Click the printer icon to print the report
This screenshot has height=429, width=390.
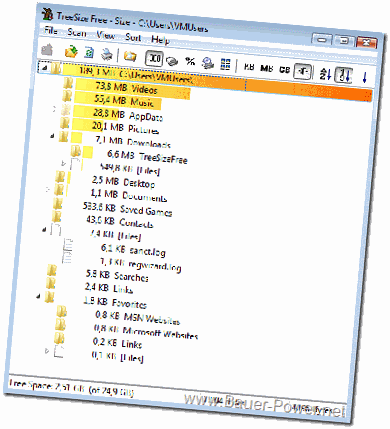107,54
